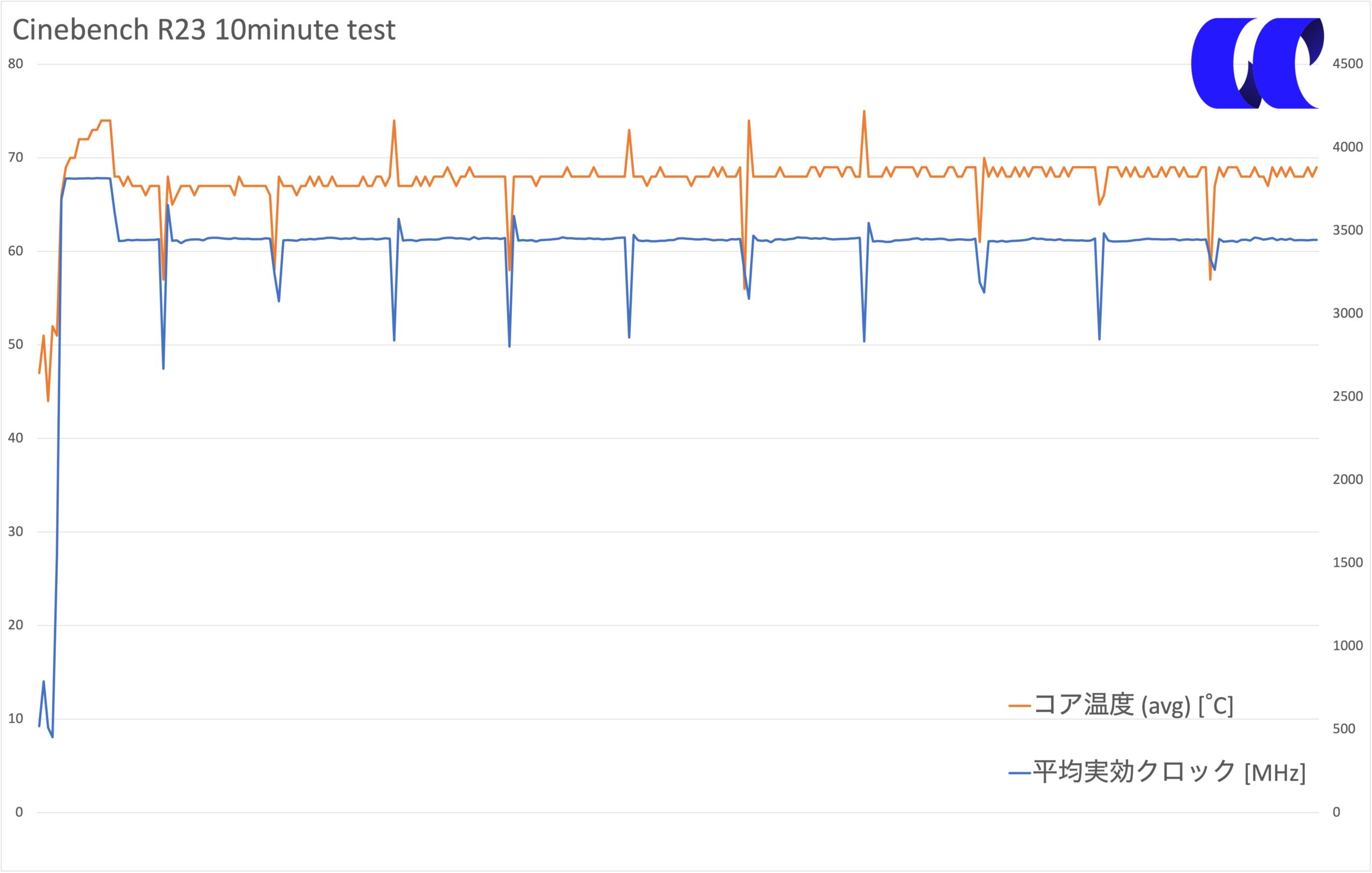Click the highest orange temperature spike
1372x873 pixels.
click(864, 111)
